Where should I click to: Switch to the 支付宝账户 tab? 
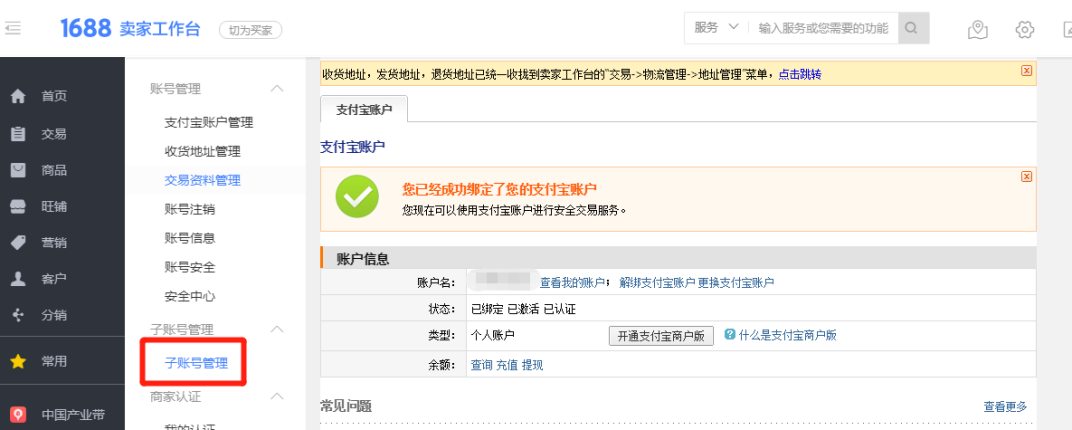coord(364,109)
